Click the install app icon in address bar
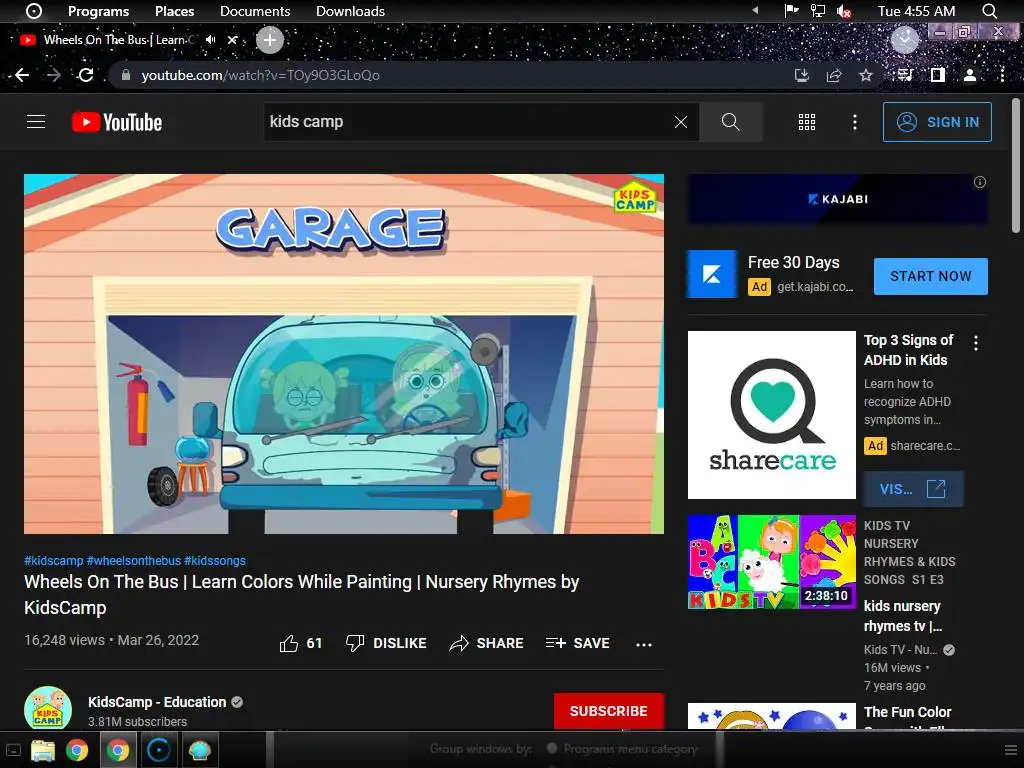The width and height of the screenshot is (1024, 768). 801,75
